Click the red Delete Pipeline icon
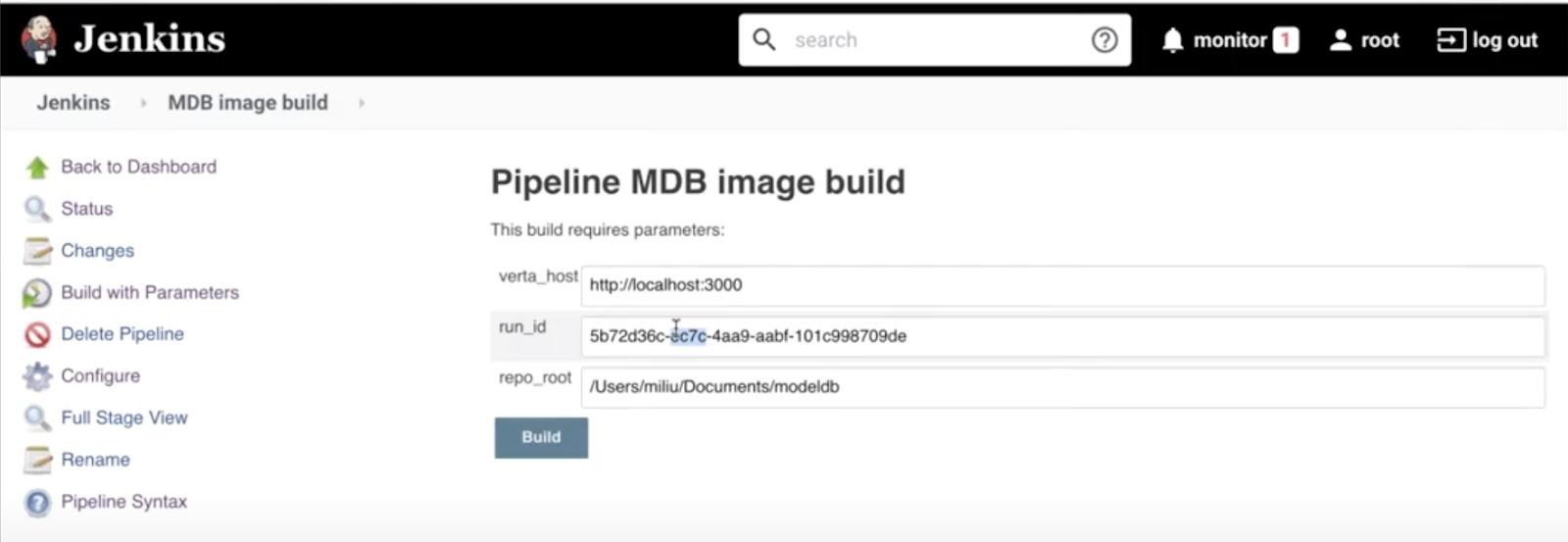This screenshot has width=1568, height=542. pyautogui.click(x=37, y=335)
